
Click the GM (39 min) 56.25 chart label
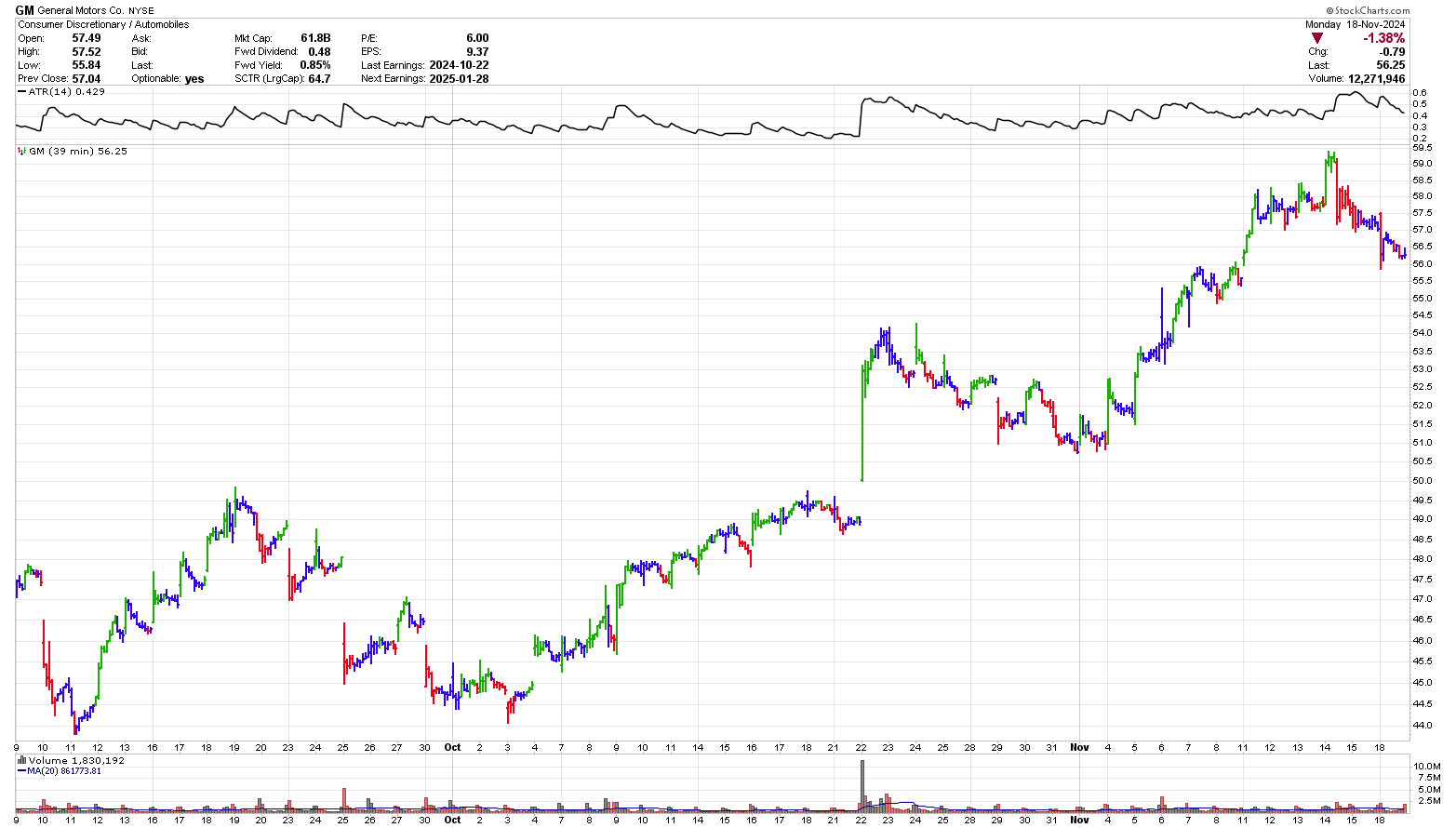78,151
